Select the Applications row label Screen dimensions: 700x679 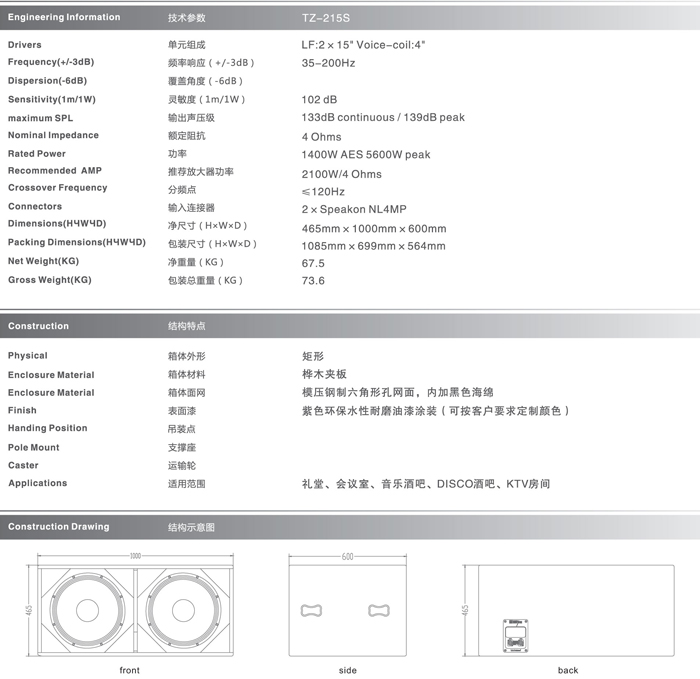tap(38, 483)
